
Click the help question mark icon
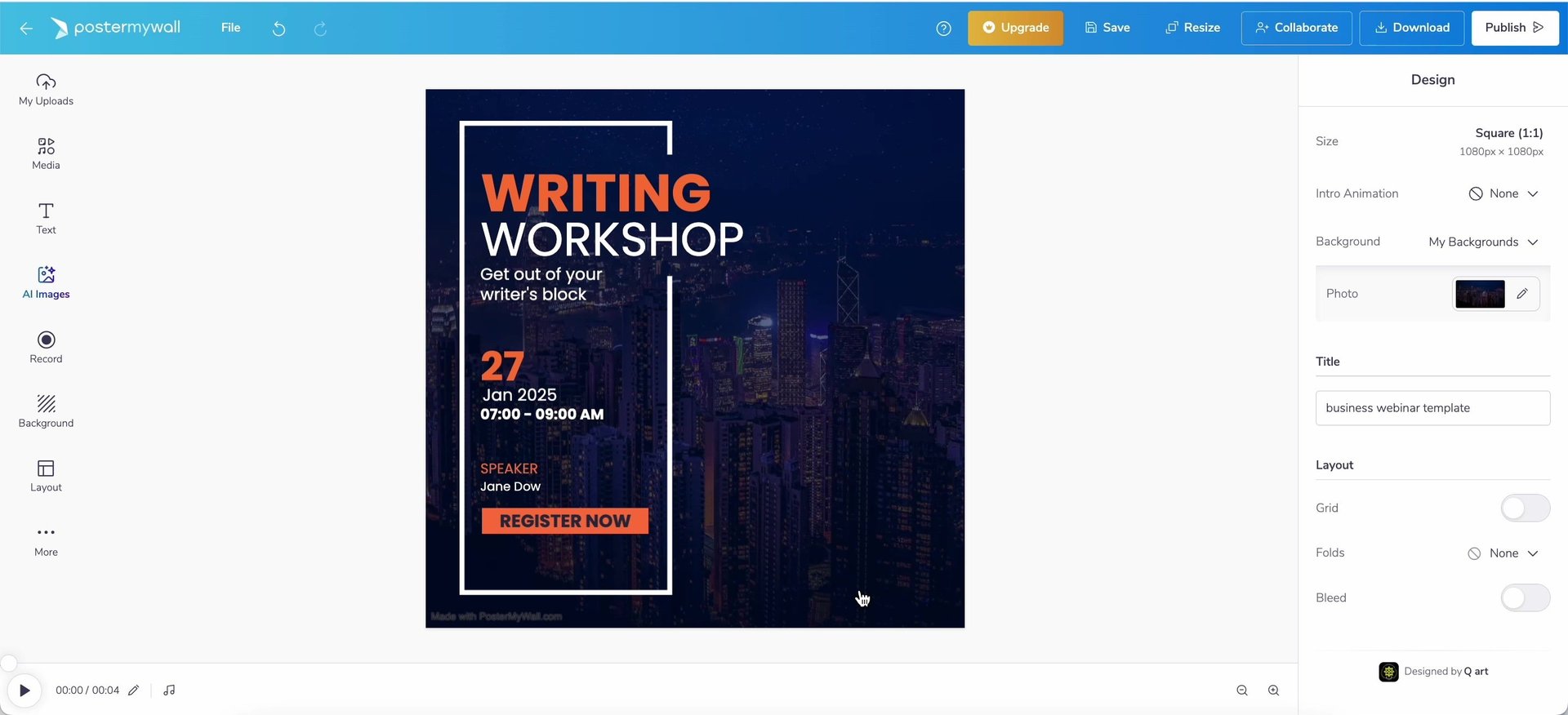(x=943, y=29)
